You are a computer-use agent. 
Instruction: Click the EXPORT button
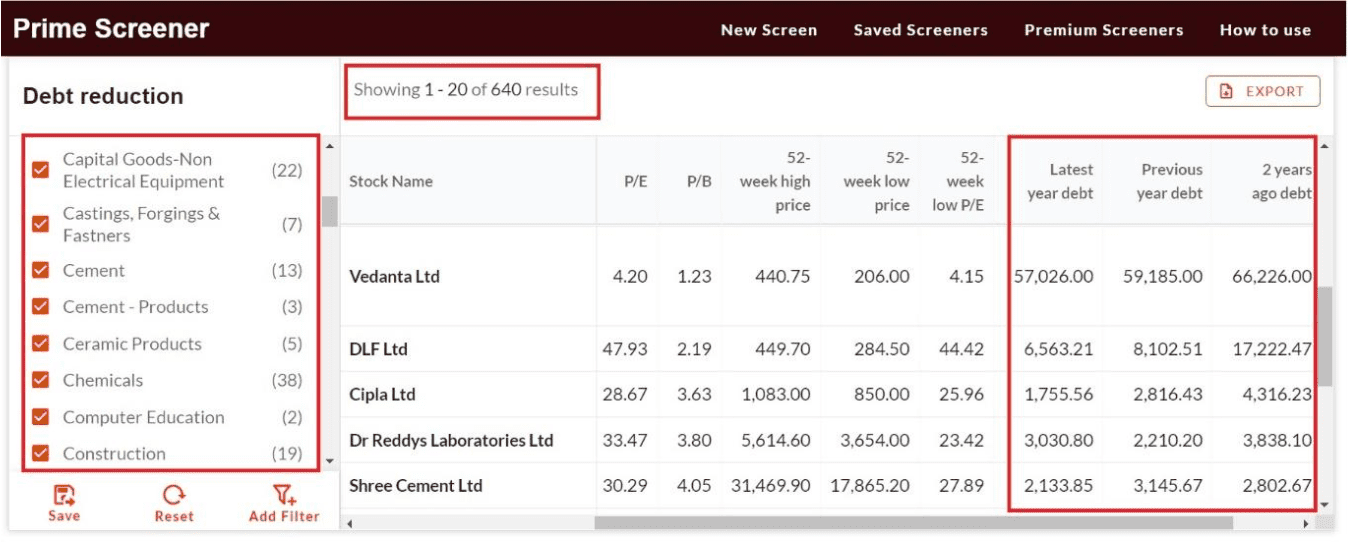pyautogui.click(x=1263, y=91)
